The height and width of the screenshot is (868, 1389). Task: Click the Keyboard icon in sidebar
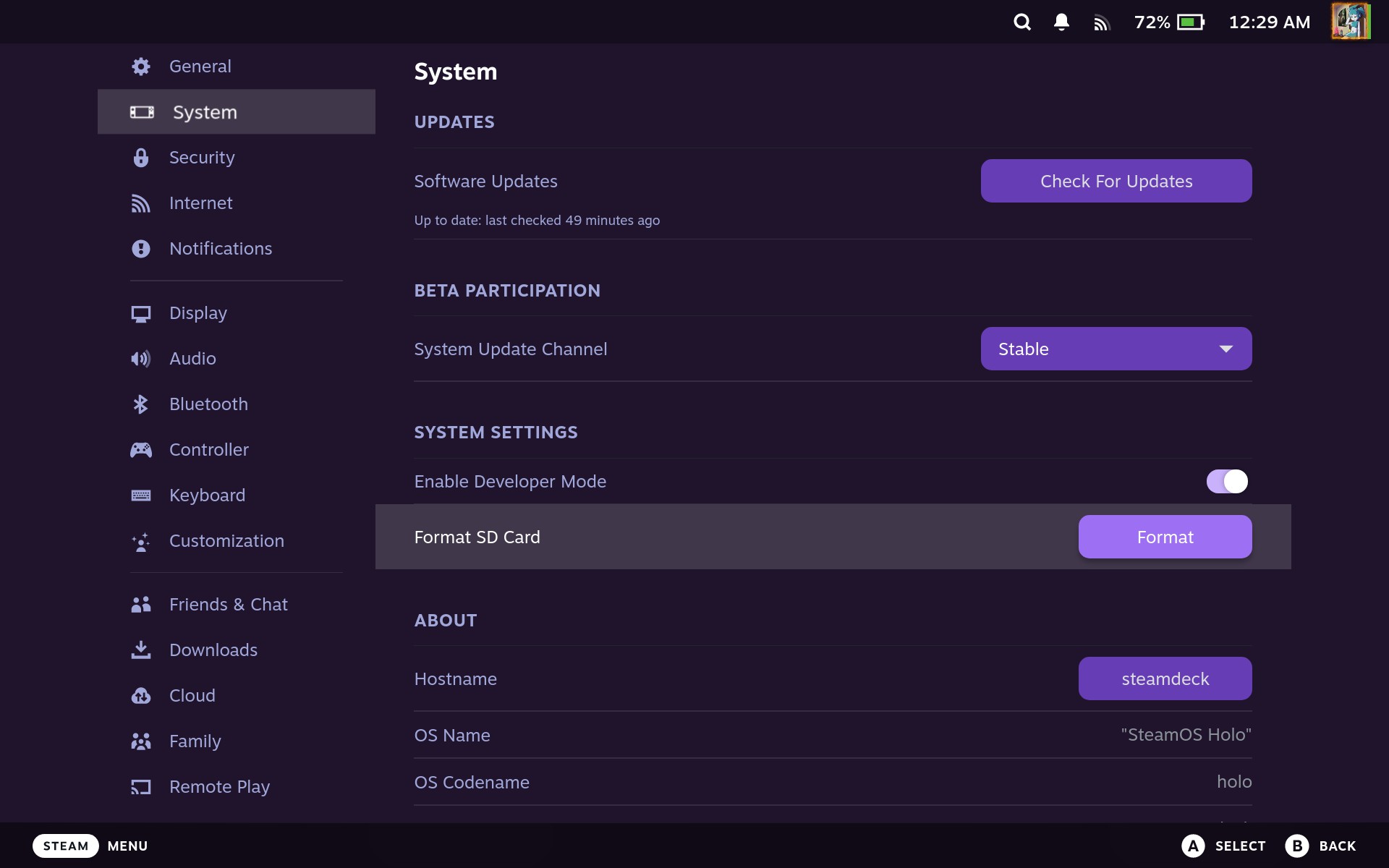pos(141,495)
